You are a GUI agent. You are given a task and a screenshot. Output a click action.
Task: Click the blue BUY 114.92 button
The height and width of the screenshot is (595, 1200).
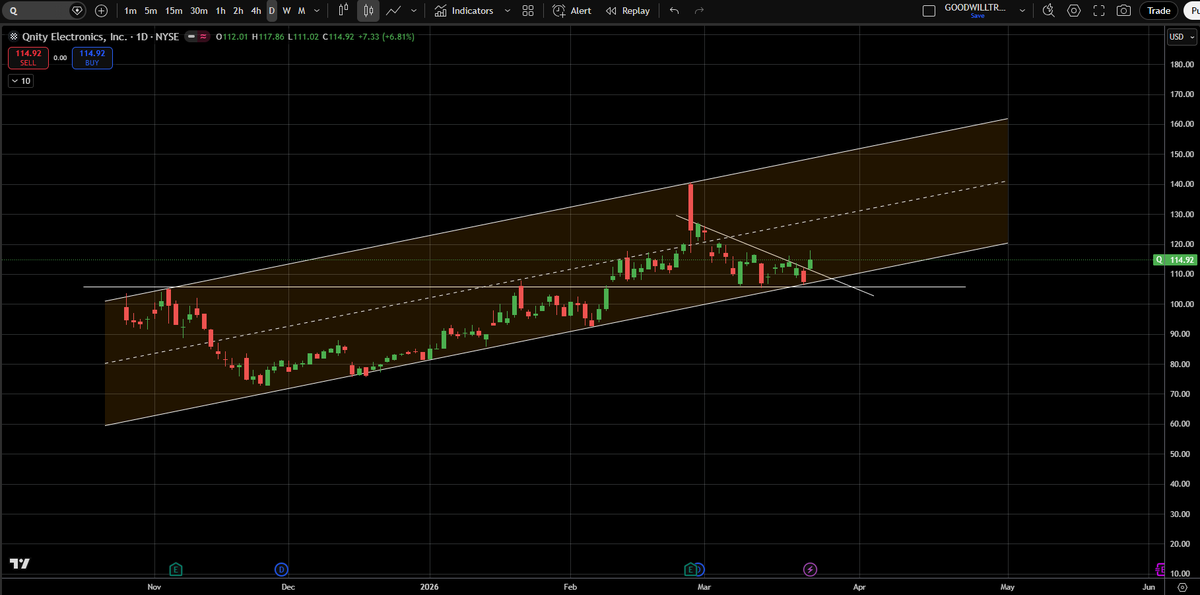coord(92,58)
